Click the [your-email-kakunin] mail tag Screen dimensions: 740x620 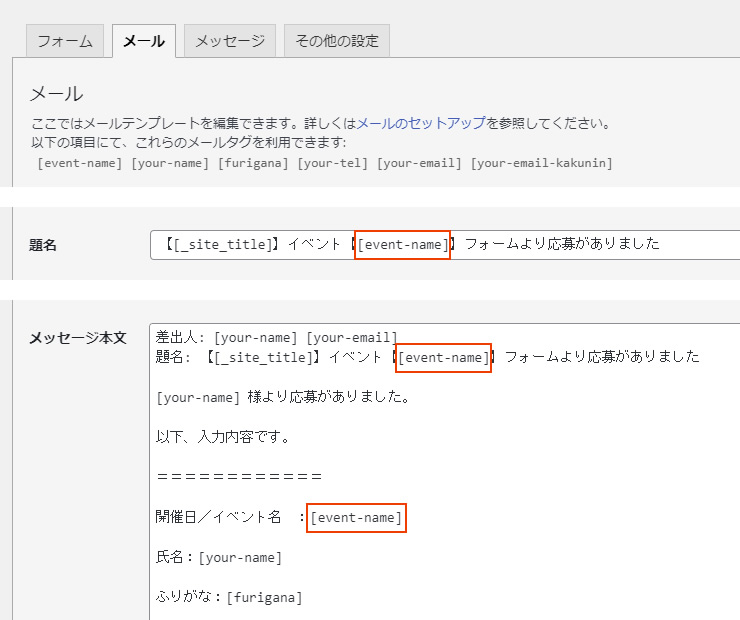pos(541,163)
